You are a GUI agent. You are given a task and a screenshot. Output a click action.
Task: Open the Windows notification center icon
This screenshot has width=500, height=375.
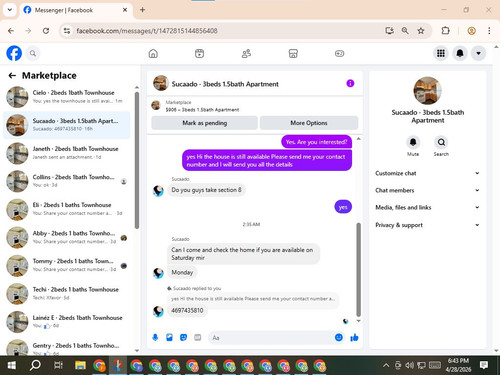point(484,365)
